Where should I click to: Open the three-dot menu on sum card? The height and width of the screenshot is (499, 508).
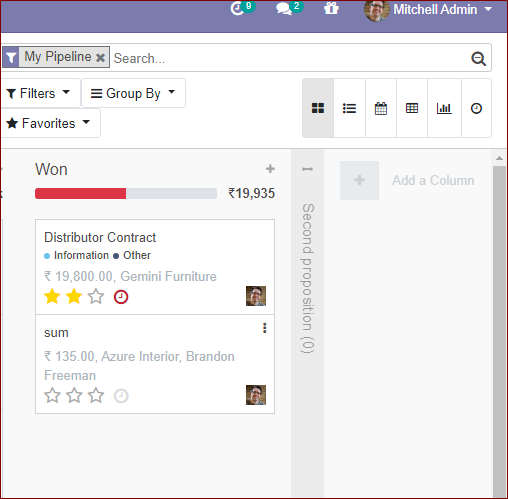click(x=265, y=328)
